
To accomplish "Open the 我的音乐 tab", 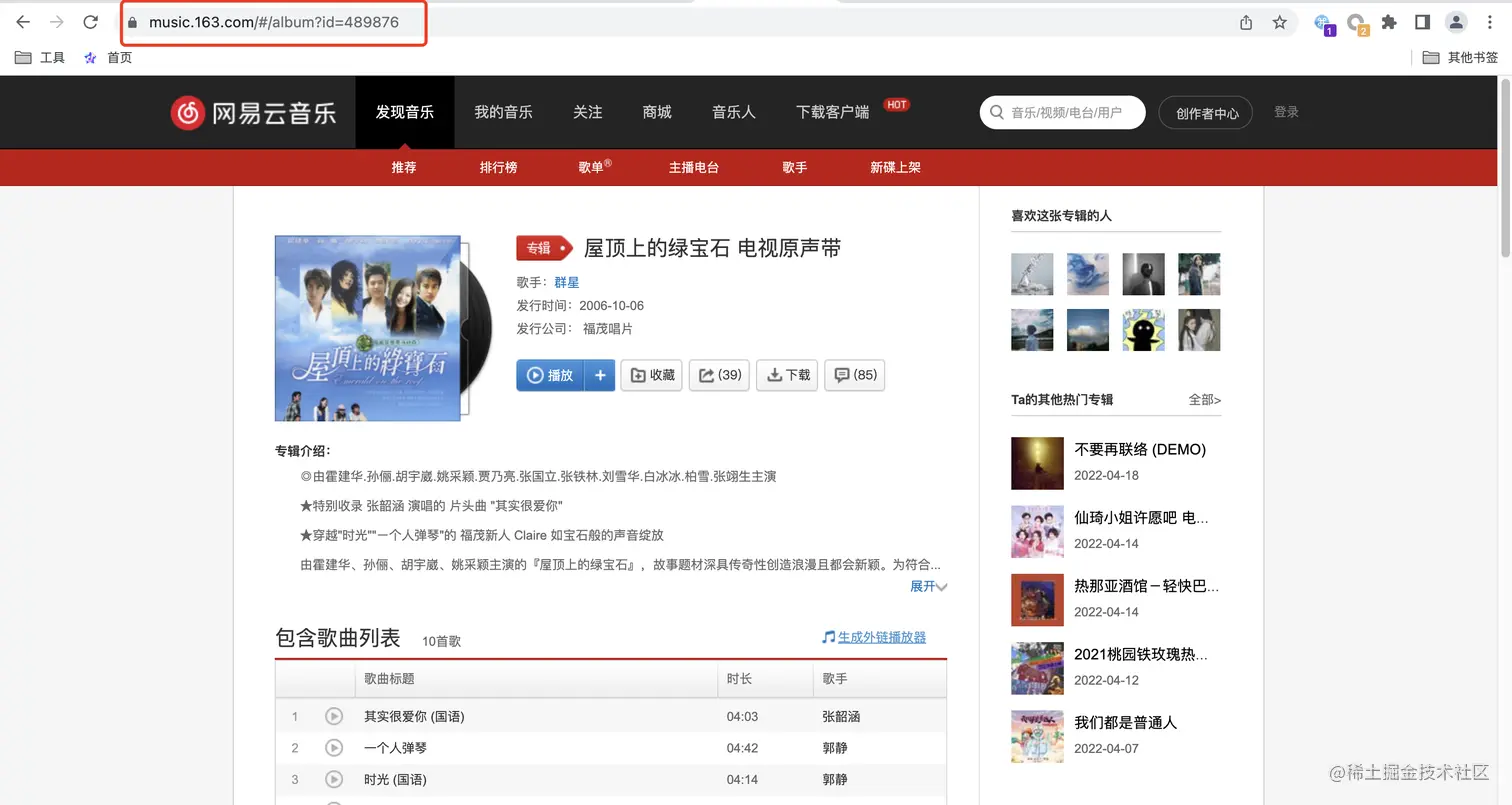I will [503, 112].
